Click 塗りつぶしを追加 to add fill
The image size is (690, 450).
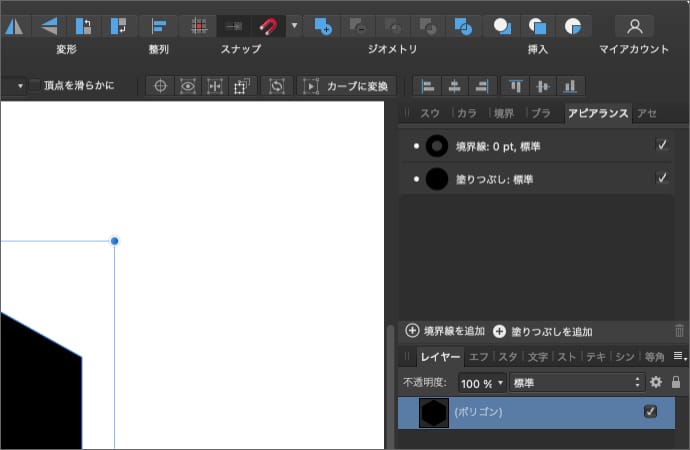tap(543, 331)
